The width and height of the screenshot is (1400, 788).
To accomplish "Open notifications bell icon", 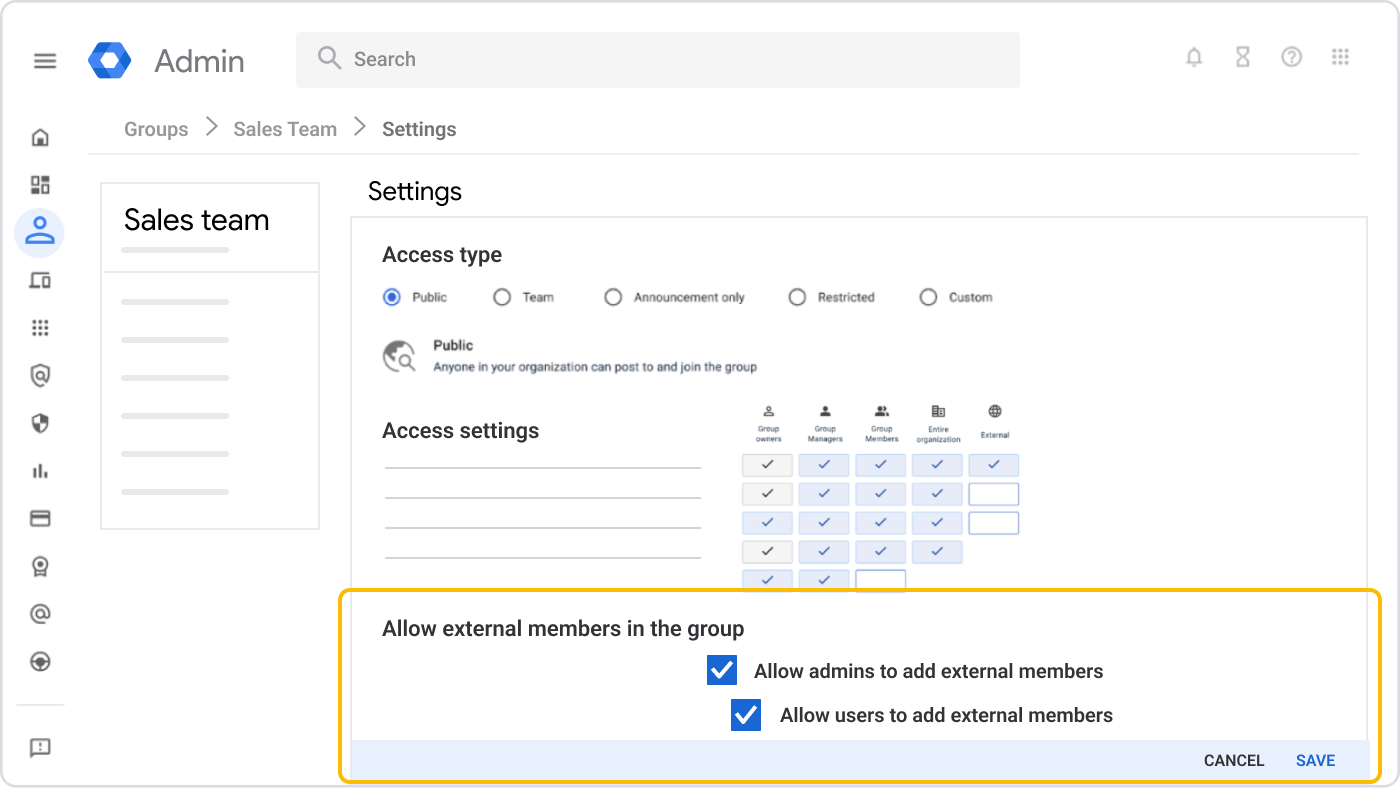I will (x=1194, y=58).
